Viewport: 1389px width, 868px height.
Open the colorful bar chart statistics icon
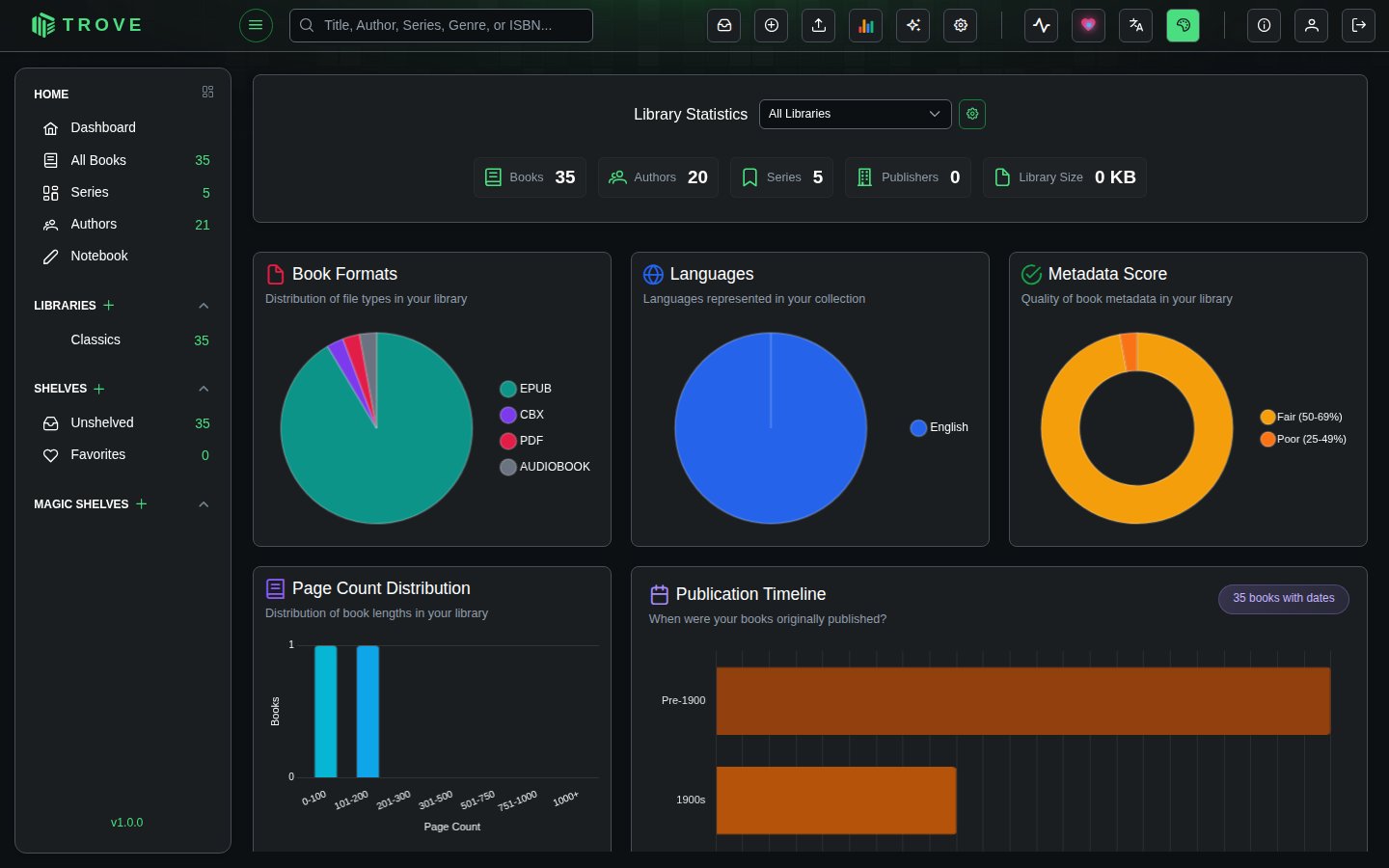866,25
